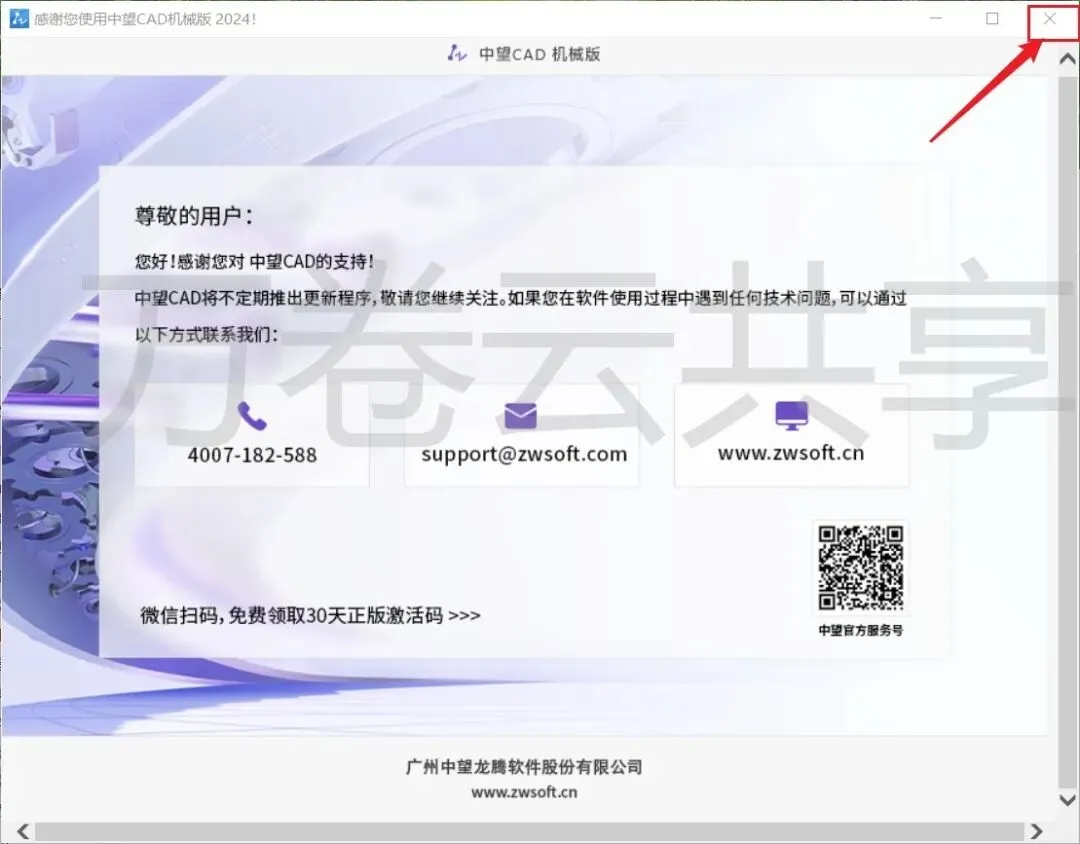The height and width of the screenshot is (844, 1080).
Task: Click the 中望CAD 机械版 header title
Action: 540,54
